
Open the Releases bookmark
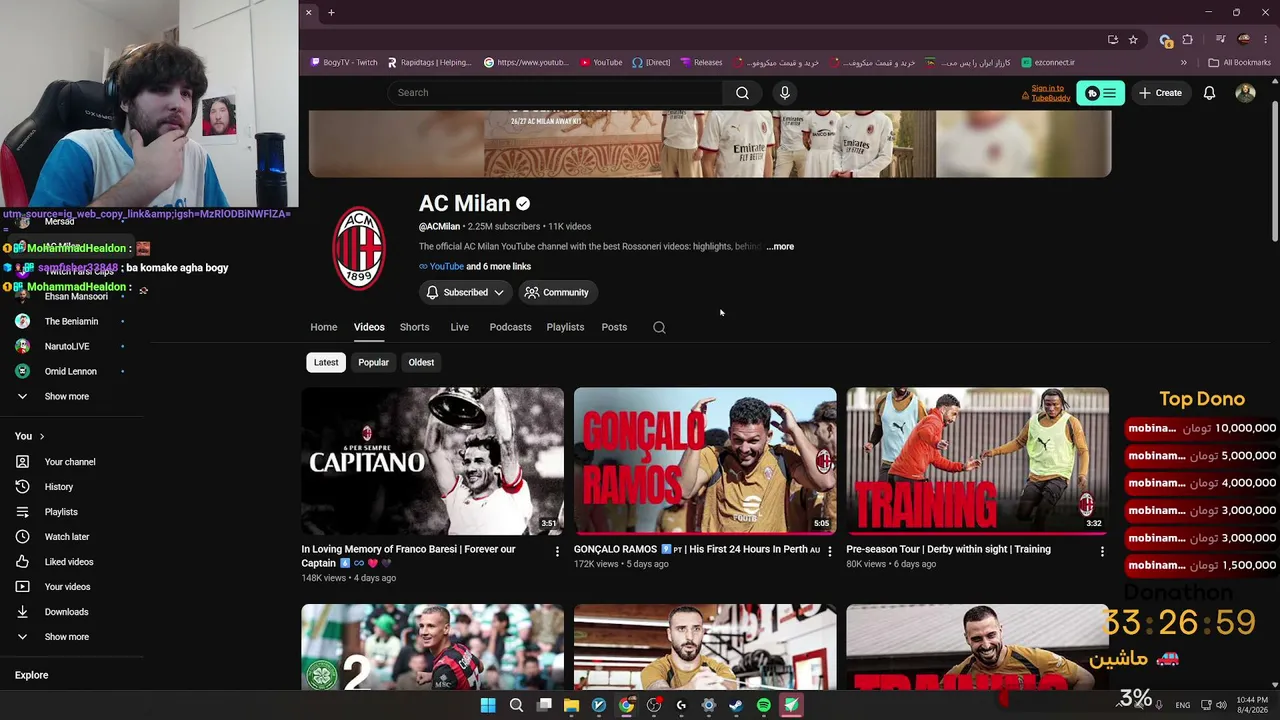pos(701,62)
